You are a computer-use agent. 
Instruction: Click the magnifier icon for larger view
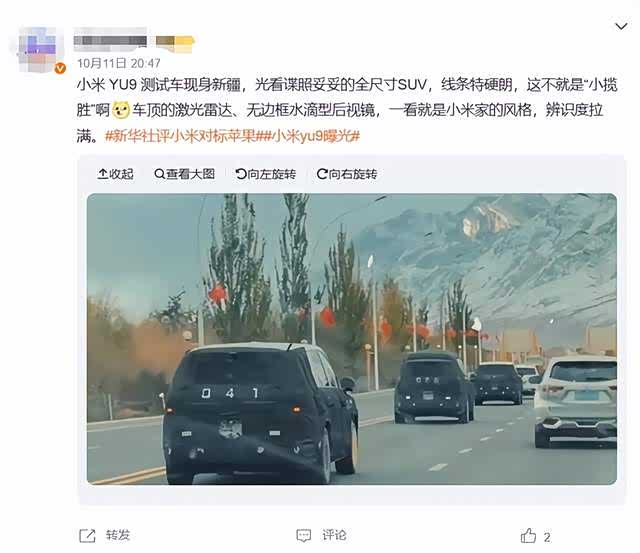coord(159,174)
